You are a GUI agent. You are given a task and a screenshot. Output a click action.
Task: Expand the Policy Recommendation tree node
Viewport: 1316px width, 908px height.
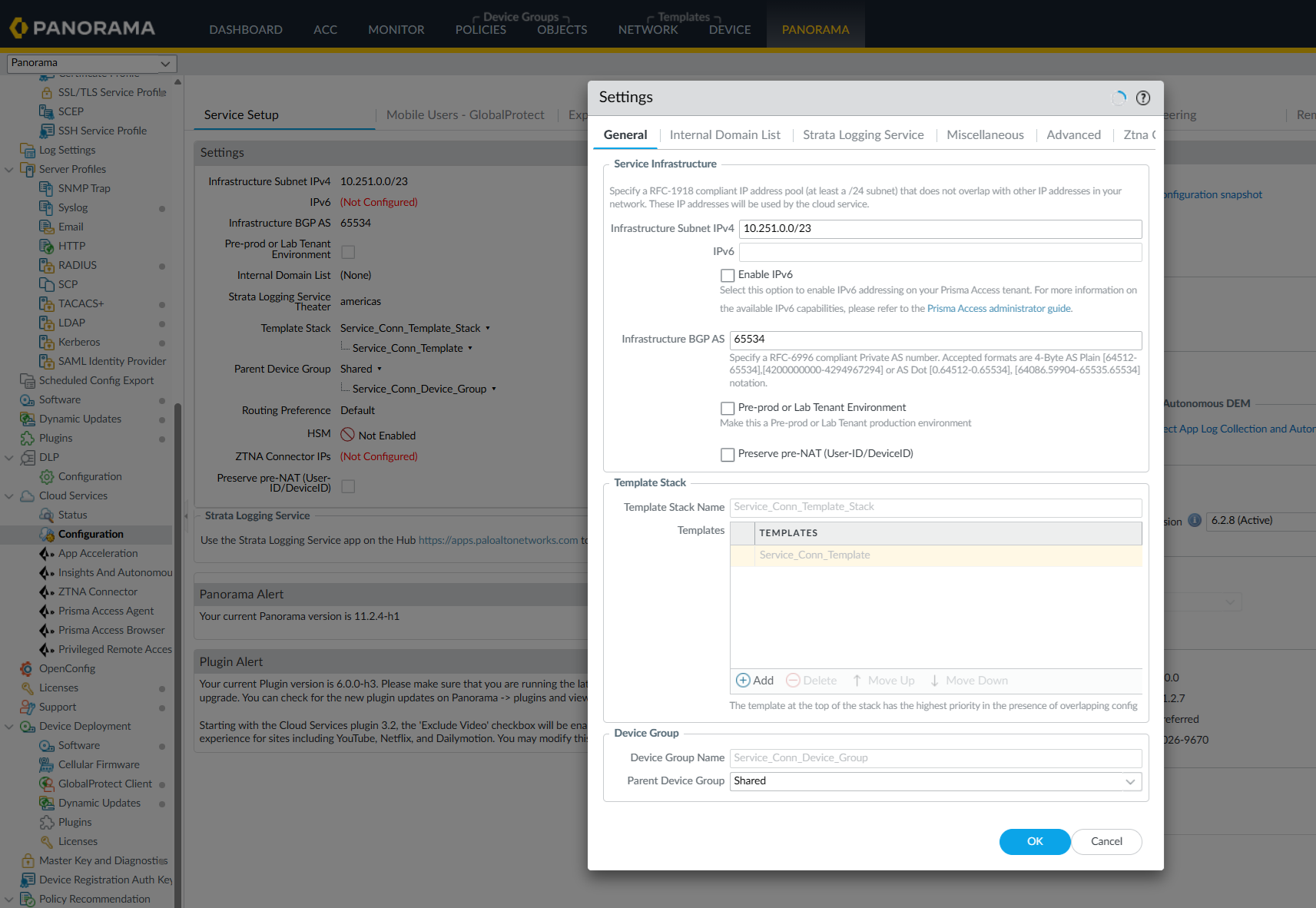point(9,899)
